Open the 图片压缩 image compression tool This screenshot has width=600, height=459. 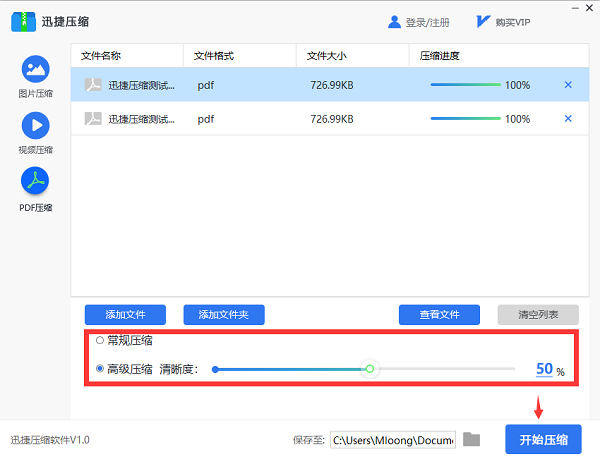click(x=35, y=70)
